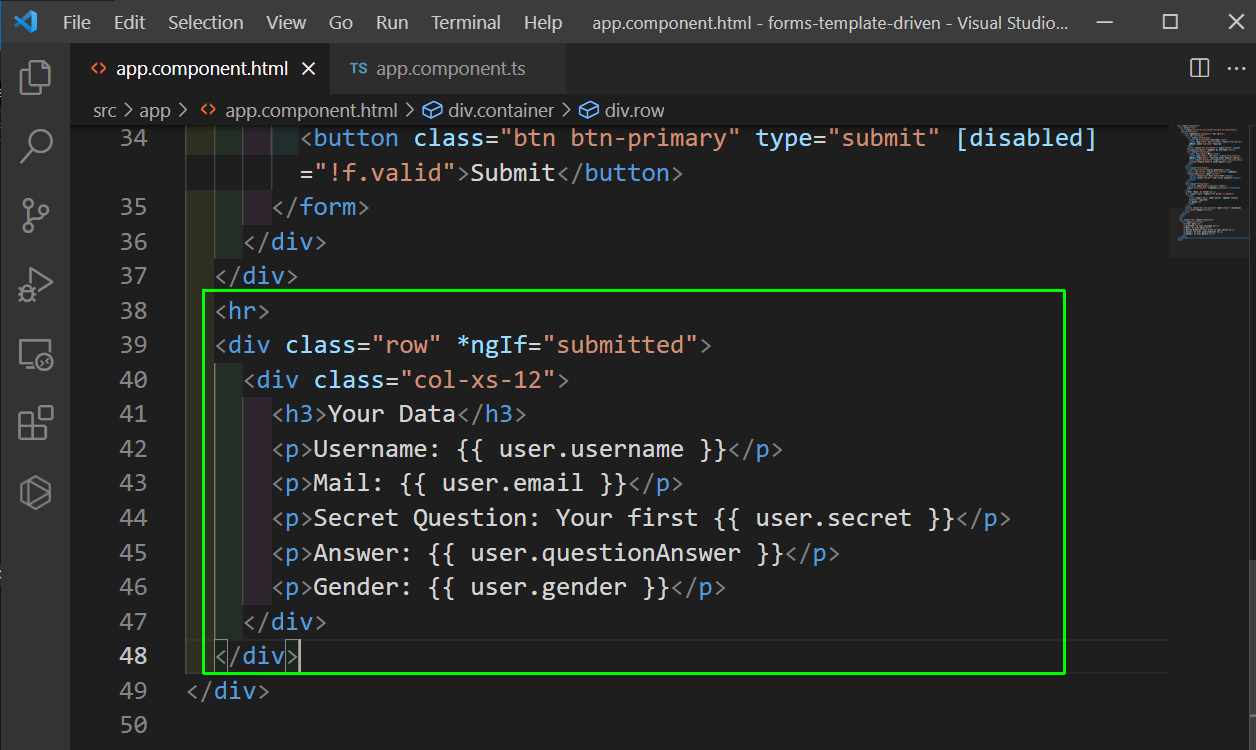Minimize the VS Code window
This screenshot has width=1256, height=750.
[1103, 21]
